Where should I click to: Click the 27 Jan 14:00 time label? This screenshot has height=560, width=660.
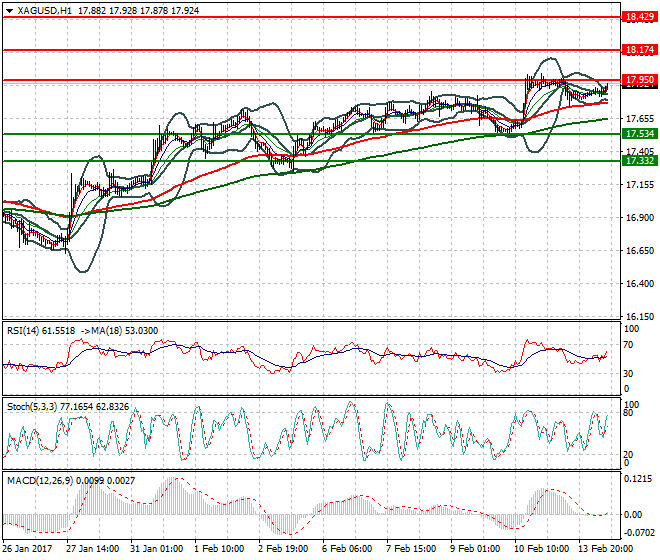click(93, 549)
